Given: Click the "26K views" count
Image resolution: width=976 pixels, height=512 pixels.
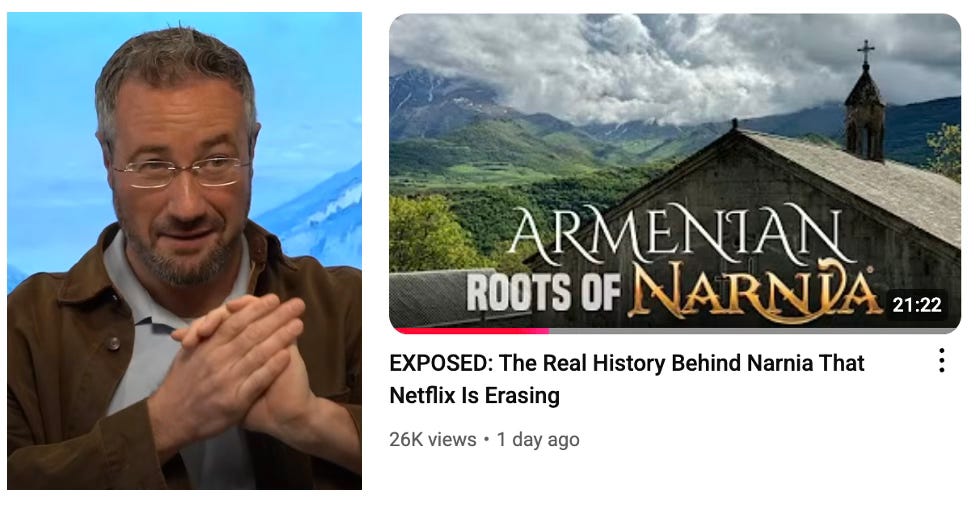Looking at the screenshot, I should pyautogui.click(x=433, y=440).
